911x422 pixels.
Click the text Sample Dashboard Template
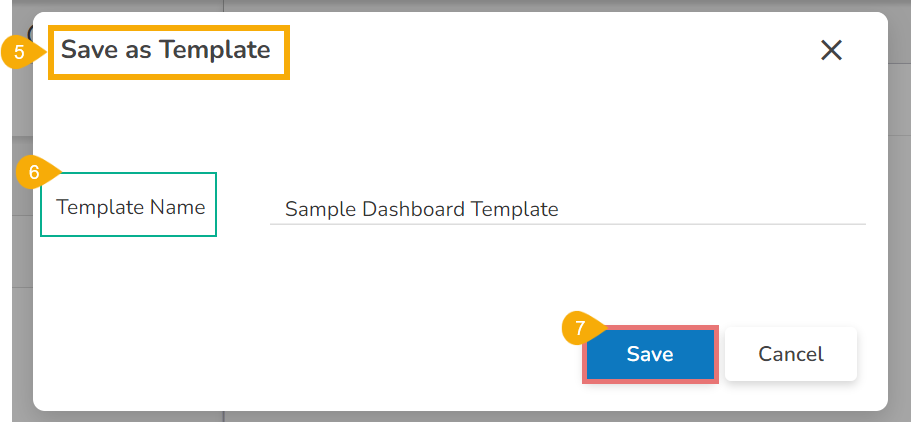click(421, 209)
